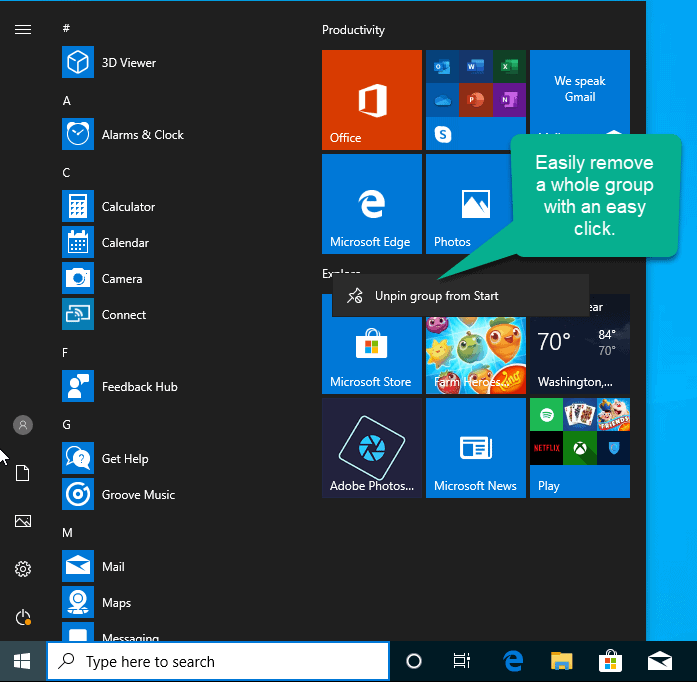Focus the Type here to search box
This screenshot has width=697, height=682.
[x=218, y=661]
